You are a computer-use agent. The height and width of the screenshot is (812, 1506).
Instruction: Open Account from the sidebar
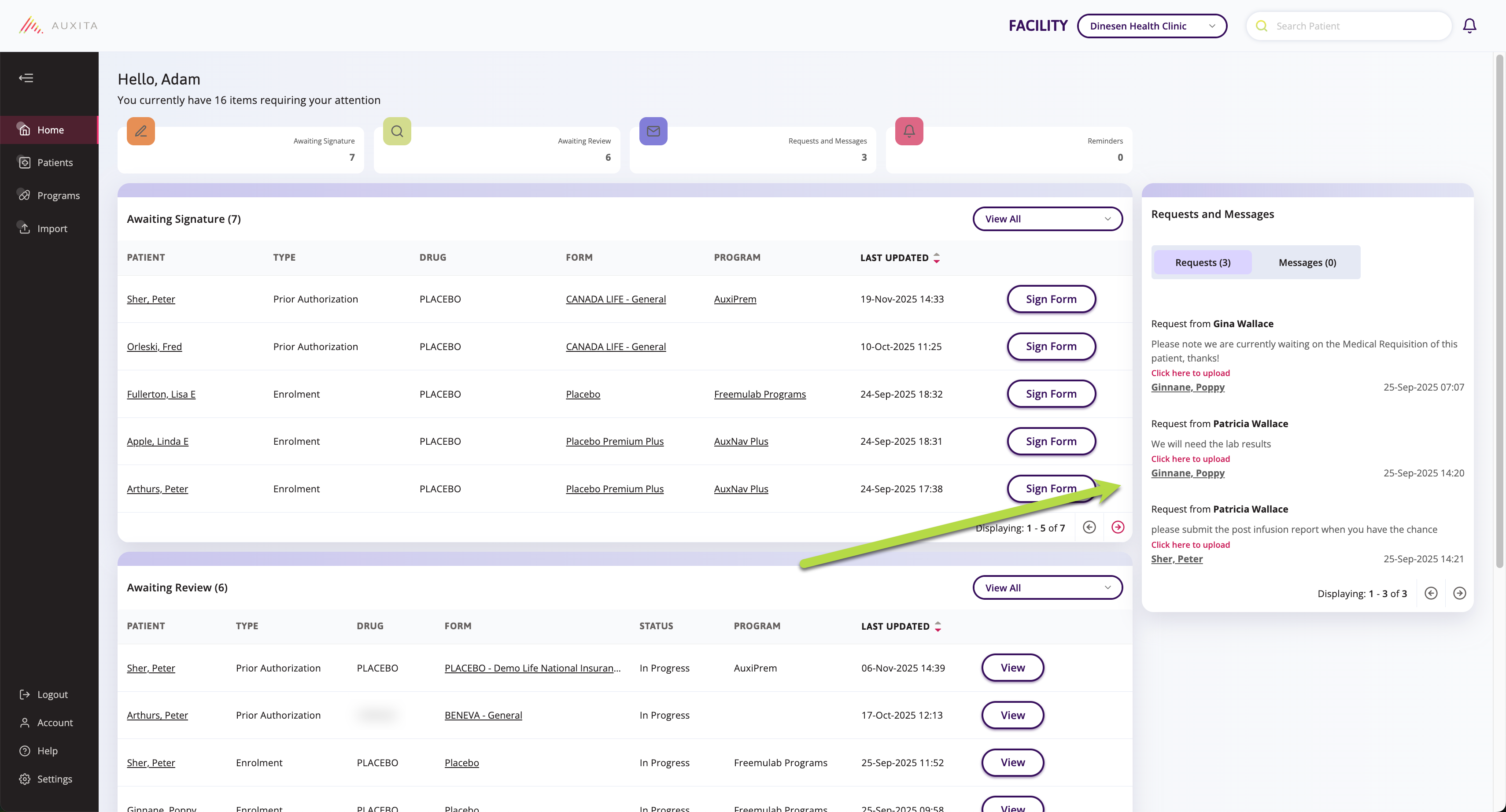[54, 723]
